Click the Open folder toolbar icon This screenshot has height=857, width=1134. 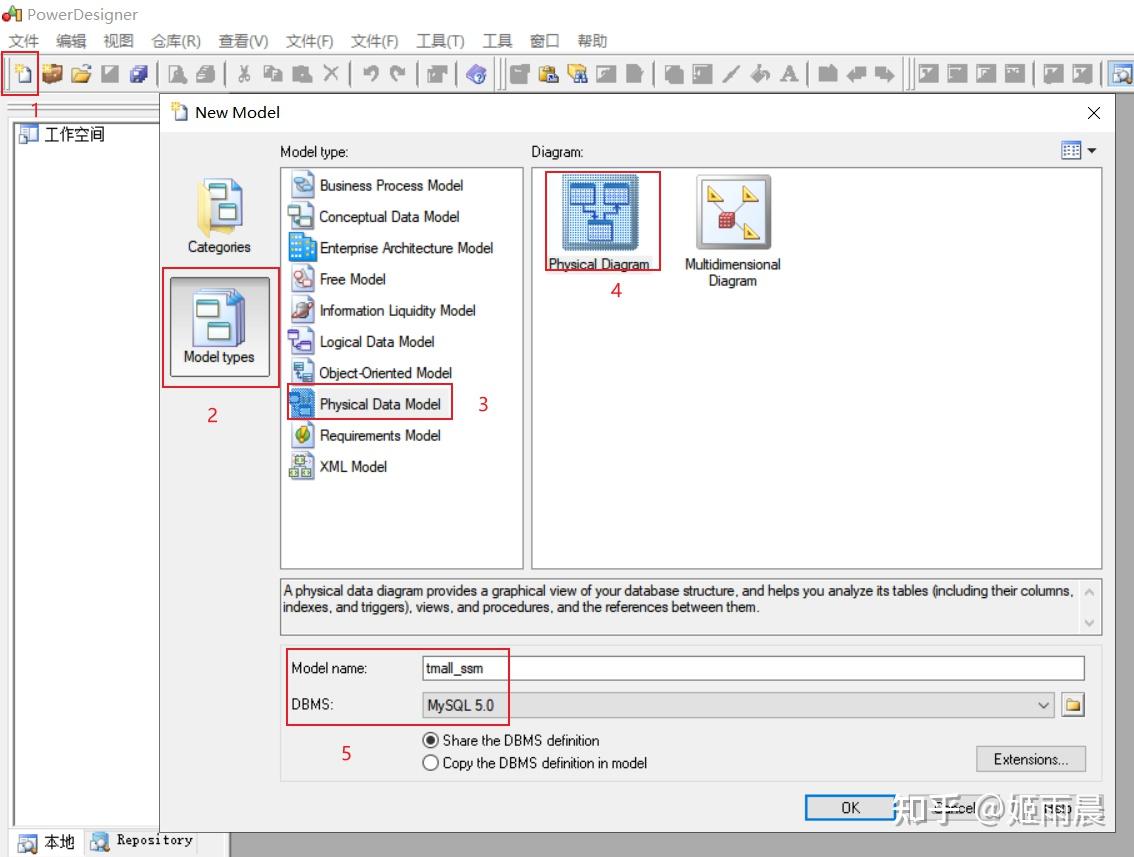(x=81, y=74)
